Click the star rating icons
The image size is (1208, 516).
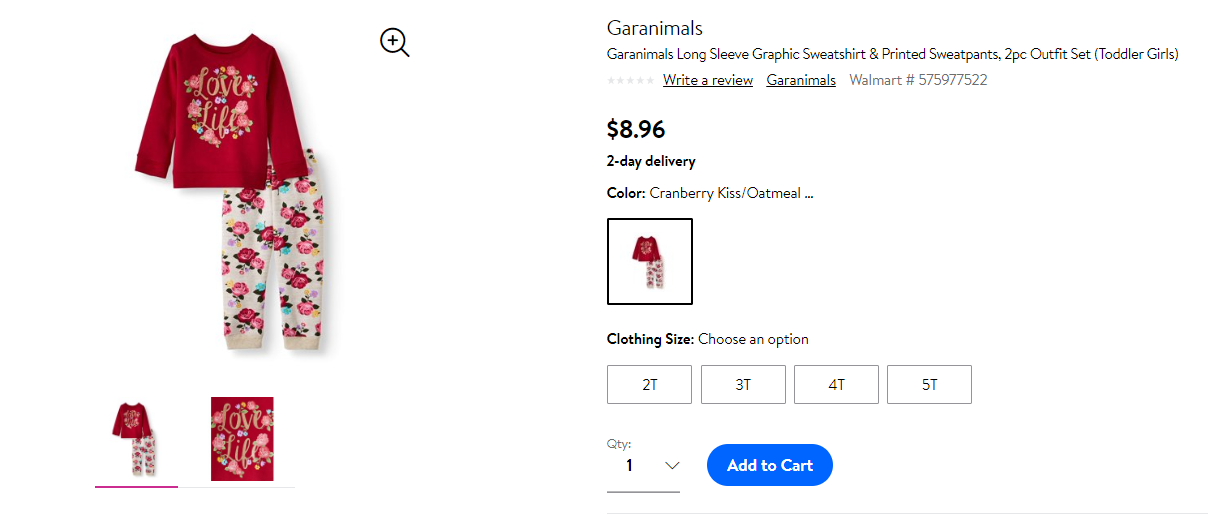click(631, 80)
